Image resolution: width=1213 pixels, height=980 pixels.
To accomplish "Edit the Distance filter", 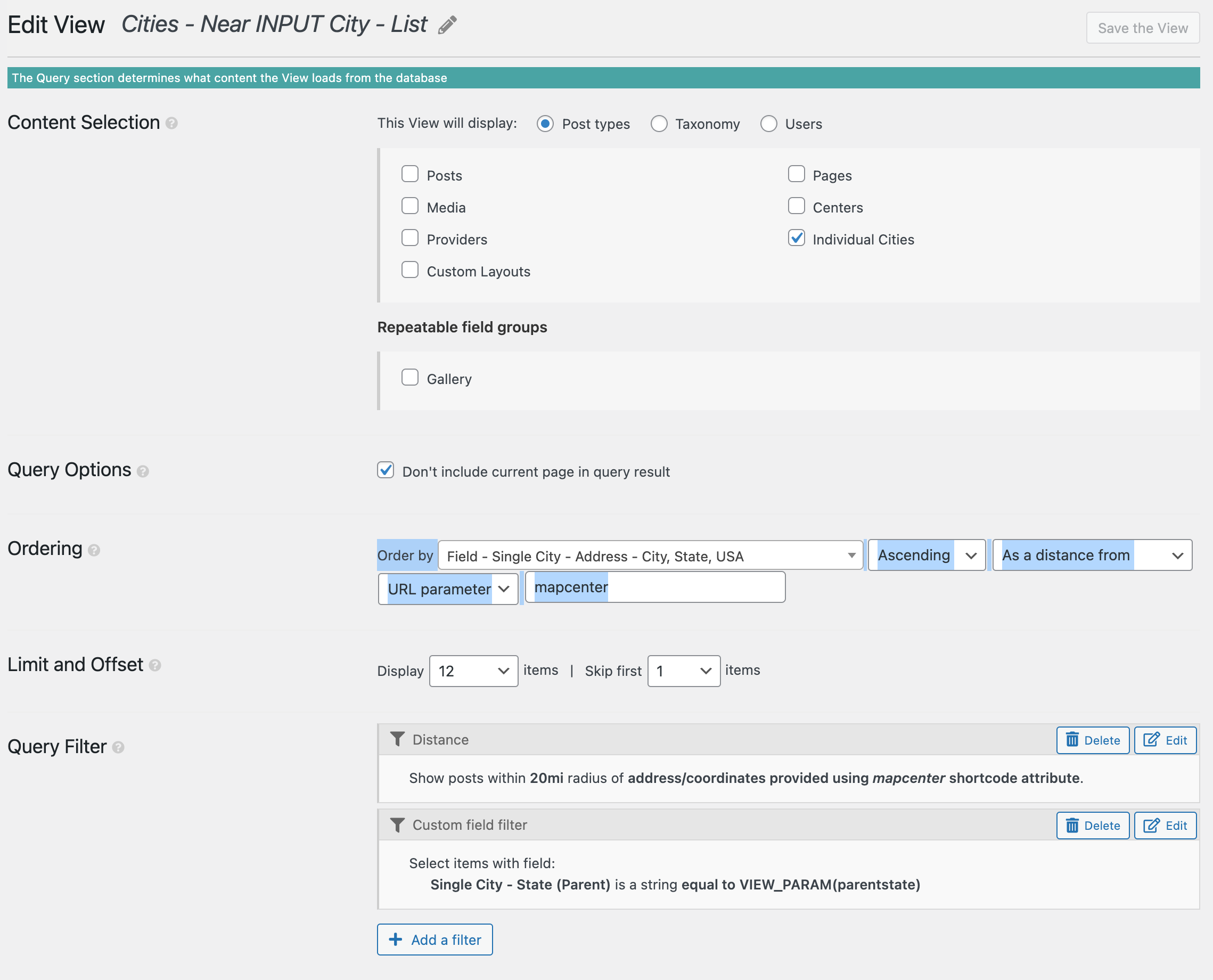I will pyautogui.click(x=1165, y=740).
